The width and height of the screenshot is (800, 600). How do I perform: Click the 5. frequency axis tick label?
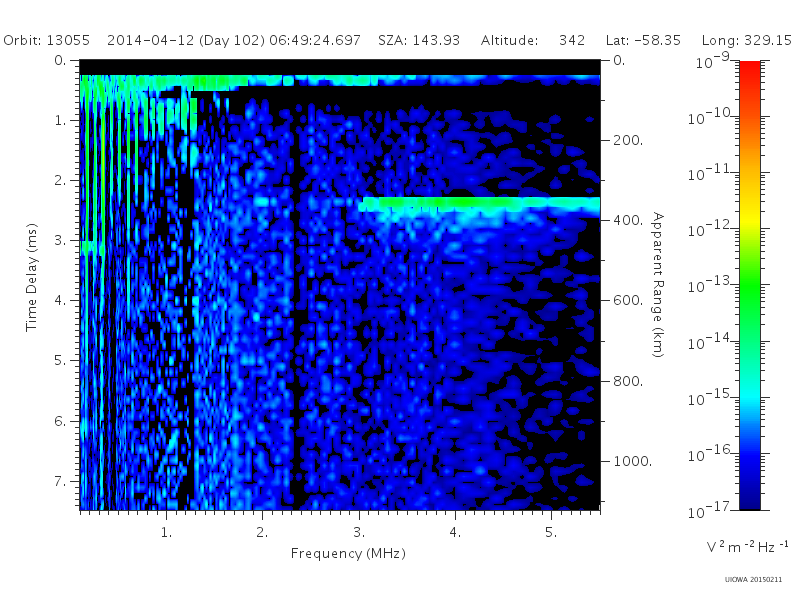pos(551,533)
